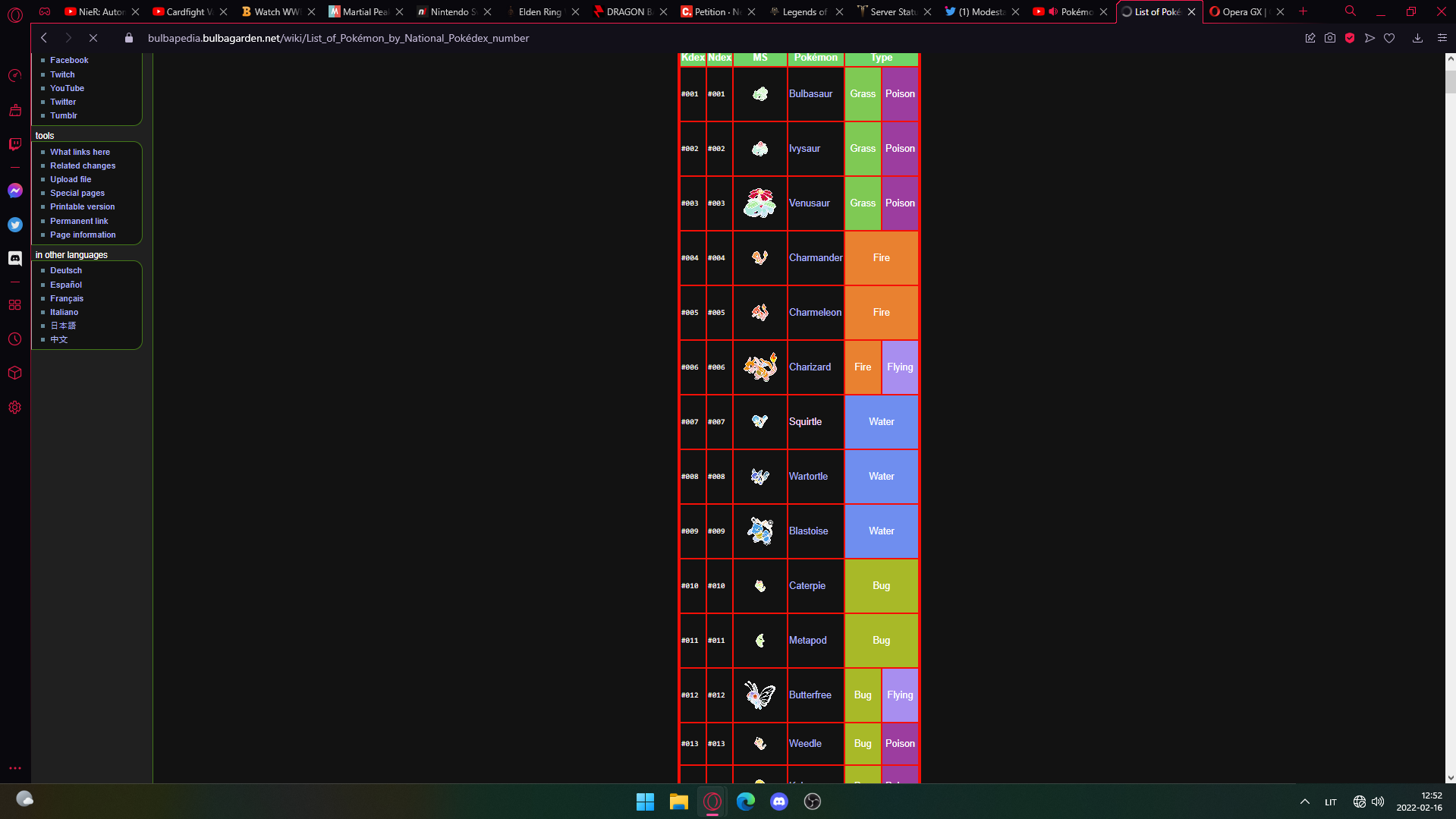Open 'What links here' tool link
The image size is (1456, 819).
pos(80,152)
